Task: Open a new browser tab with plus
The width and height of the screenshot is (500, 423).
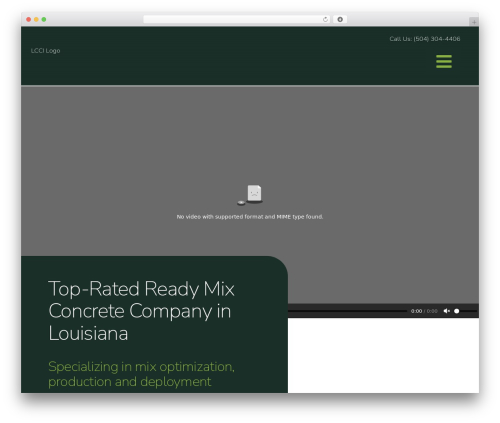Action: tap(474, 22)
